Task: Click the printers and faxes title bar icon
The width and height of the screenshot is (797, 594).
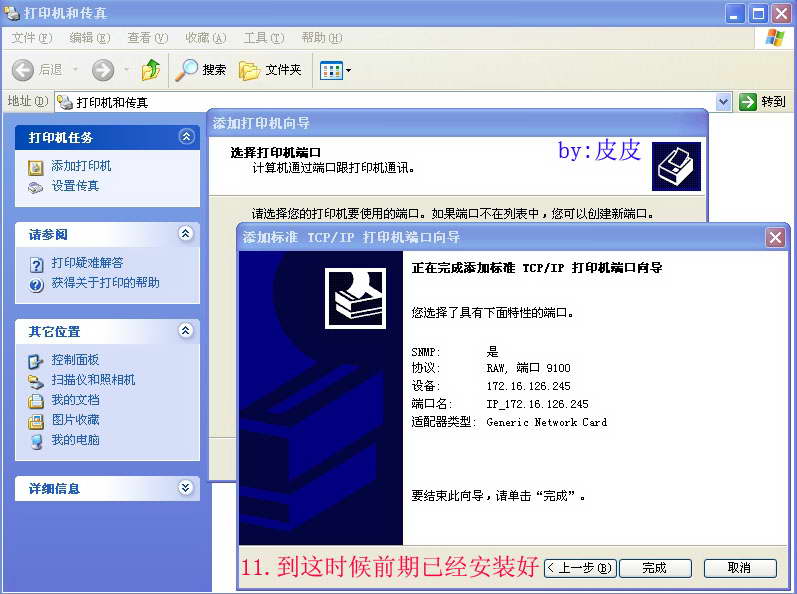Action: (x=12, y=13)
